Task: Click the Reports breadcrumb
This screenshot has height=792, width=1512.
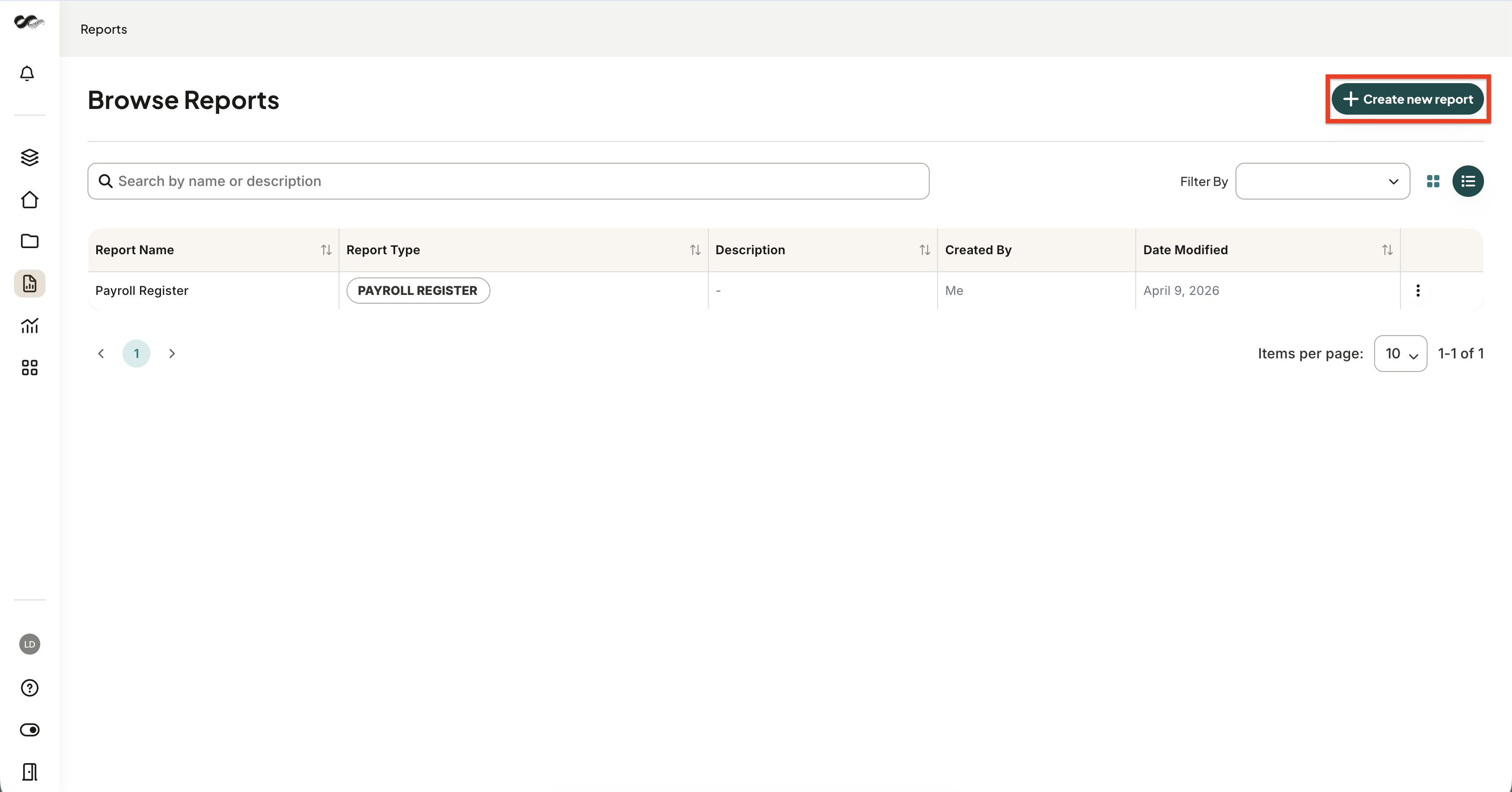Action: 103,29
